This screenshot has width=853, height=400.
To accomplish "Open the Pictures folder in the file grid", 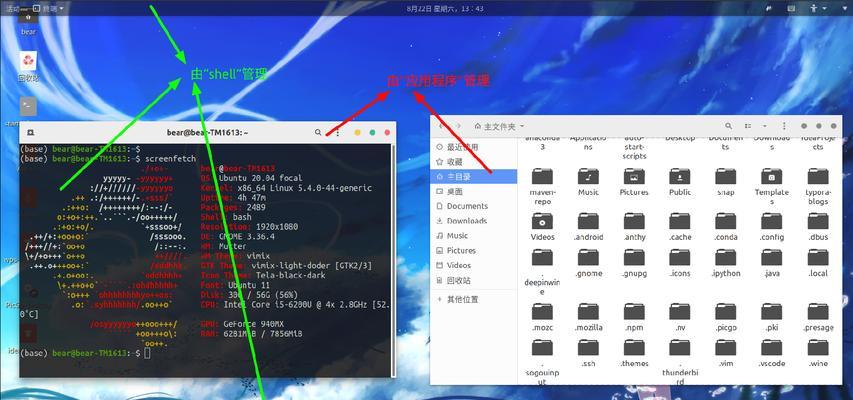I will point(634,182).
